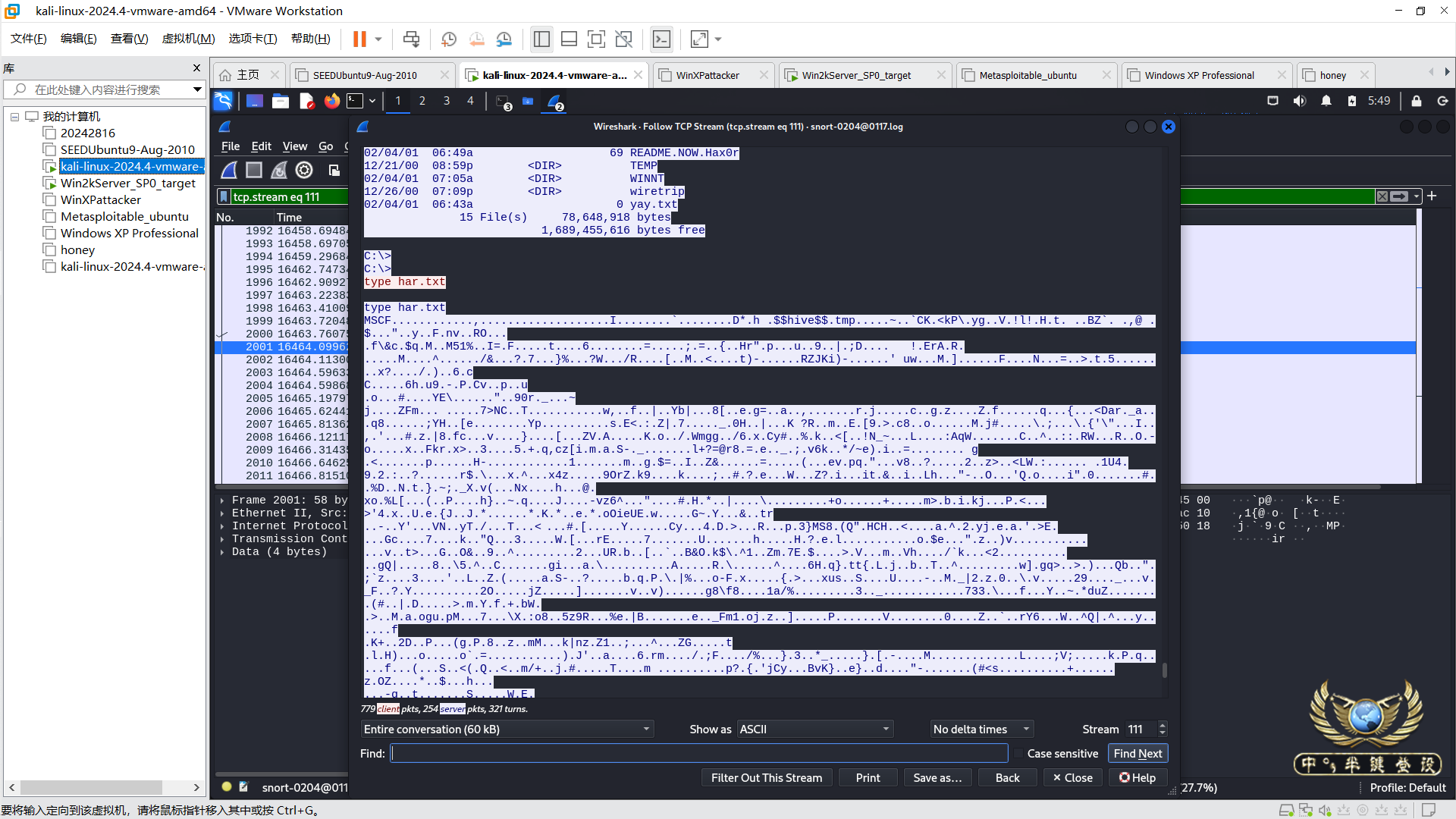Open 虚拟机(M) menu

click(188, 39)
